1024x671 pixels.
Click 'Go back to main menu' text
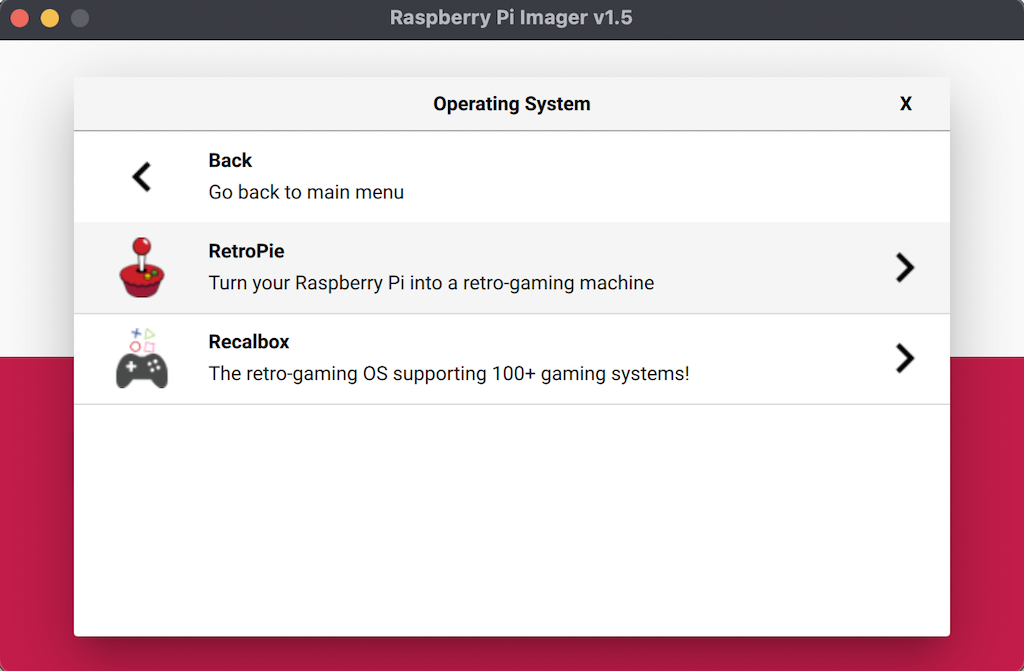click(x=306, y=192)
